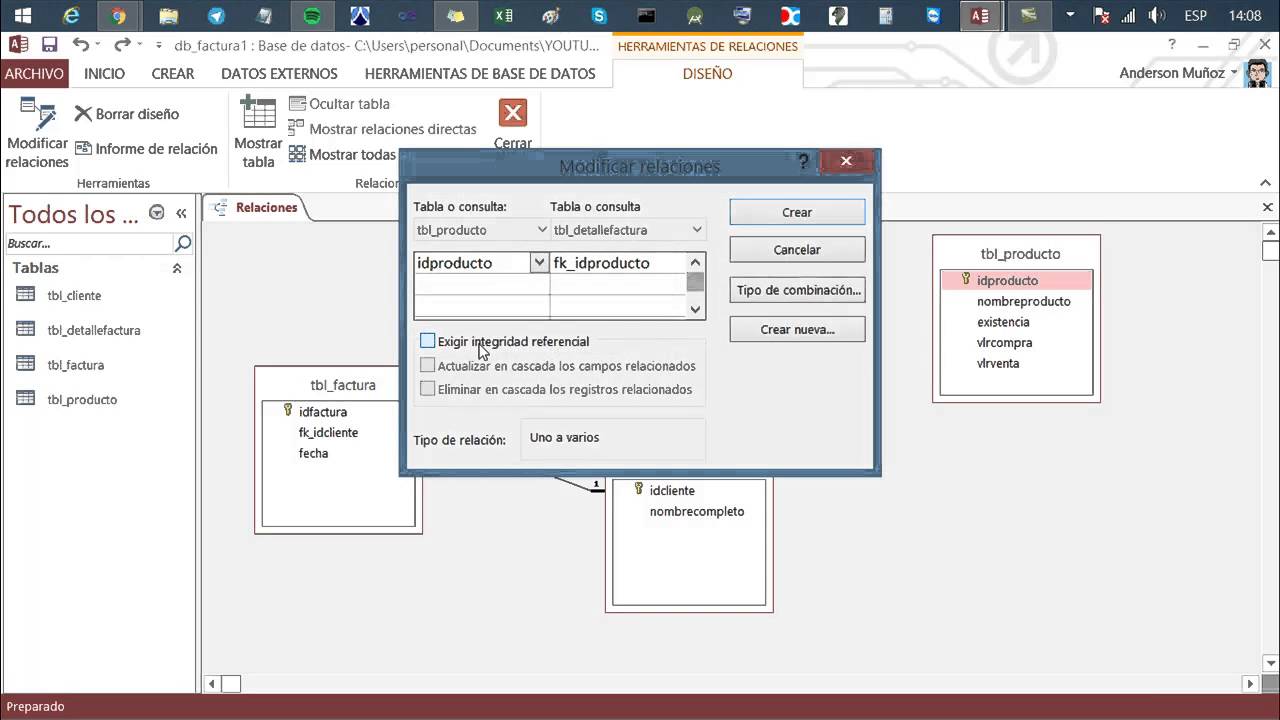Select the DISEÑO ribbon tab
The height and width of the screenshot is (720, 1280).
point(707,73)
